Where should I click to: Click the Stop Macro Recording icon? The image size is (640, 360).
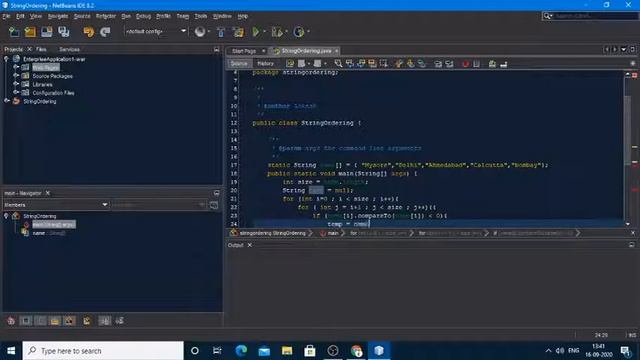476,64
